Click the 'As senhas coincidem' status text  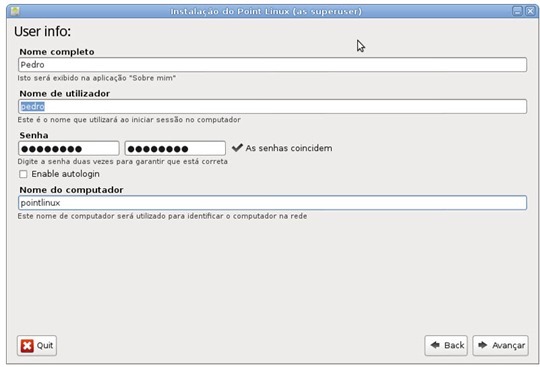289,148
